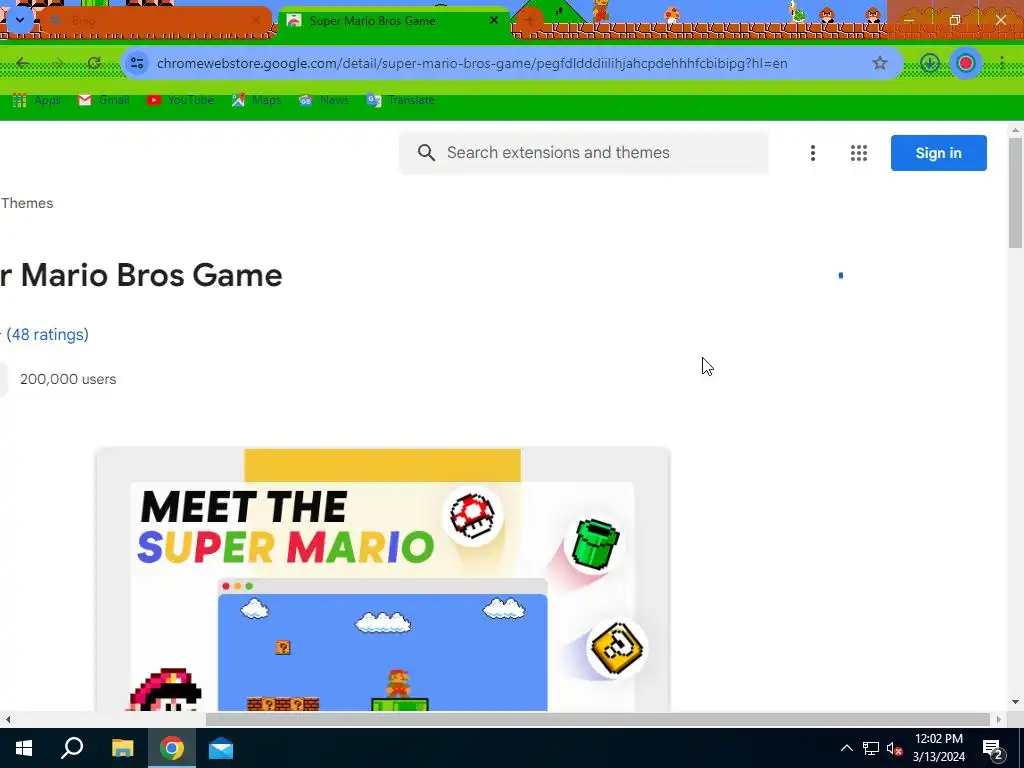Open the red Chrome profile avatar
This screenshot has height=768, width=1024.
966,63
